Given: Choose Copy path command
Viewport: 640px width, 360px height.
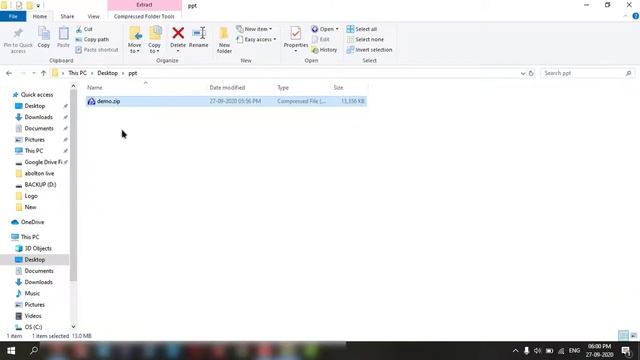Looking at the screenshot, I should [x=92, y=40].
